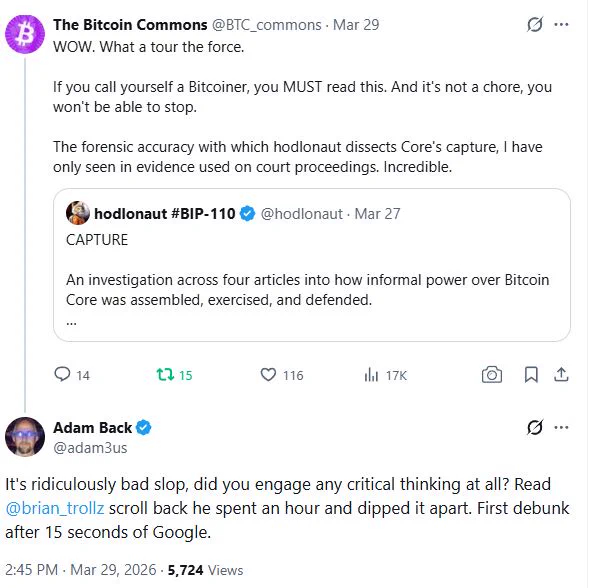This screenshot has width=589, height=588.
Task: Click hodlonaut's small avatar in quote
Action: (78, 213)
